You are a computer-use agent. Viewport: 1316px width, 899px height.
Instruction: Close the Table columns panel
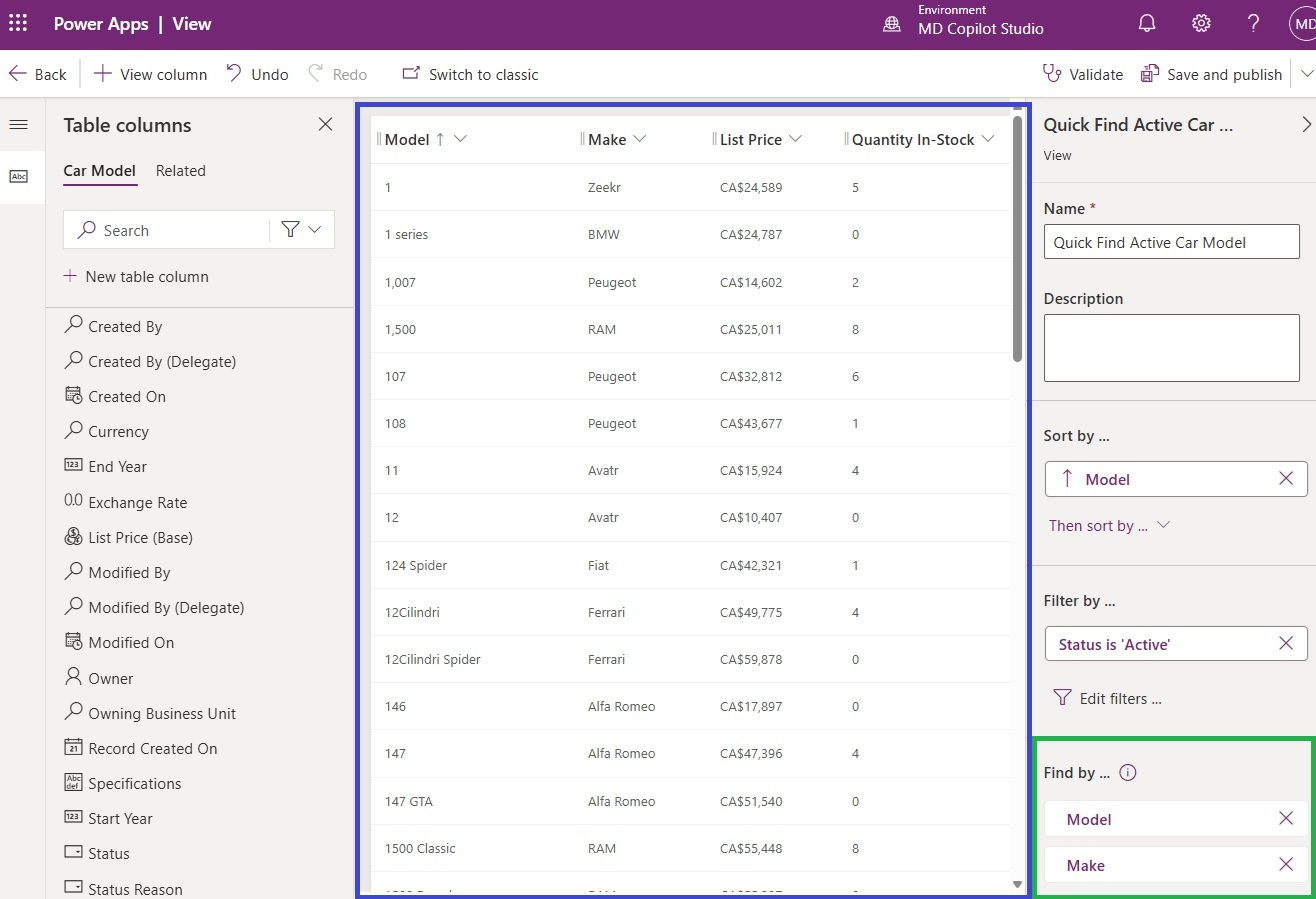(325, 124)
